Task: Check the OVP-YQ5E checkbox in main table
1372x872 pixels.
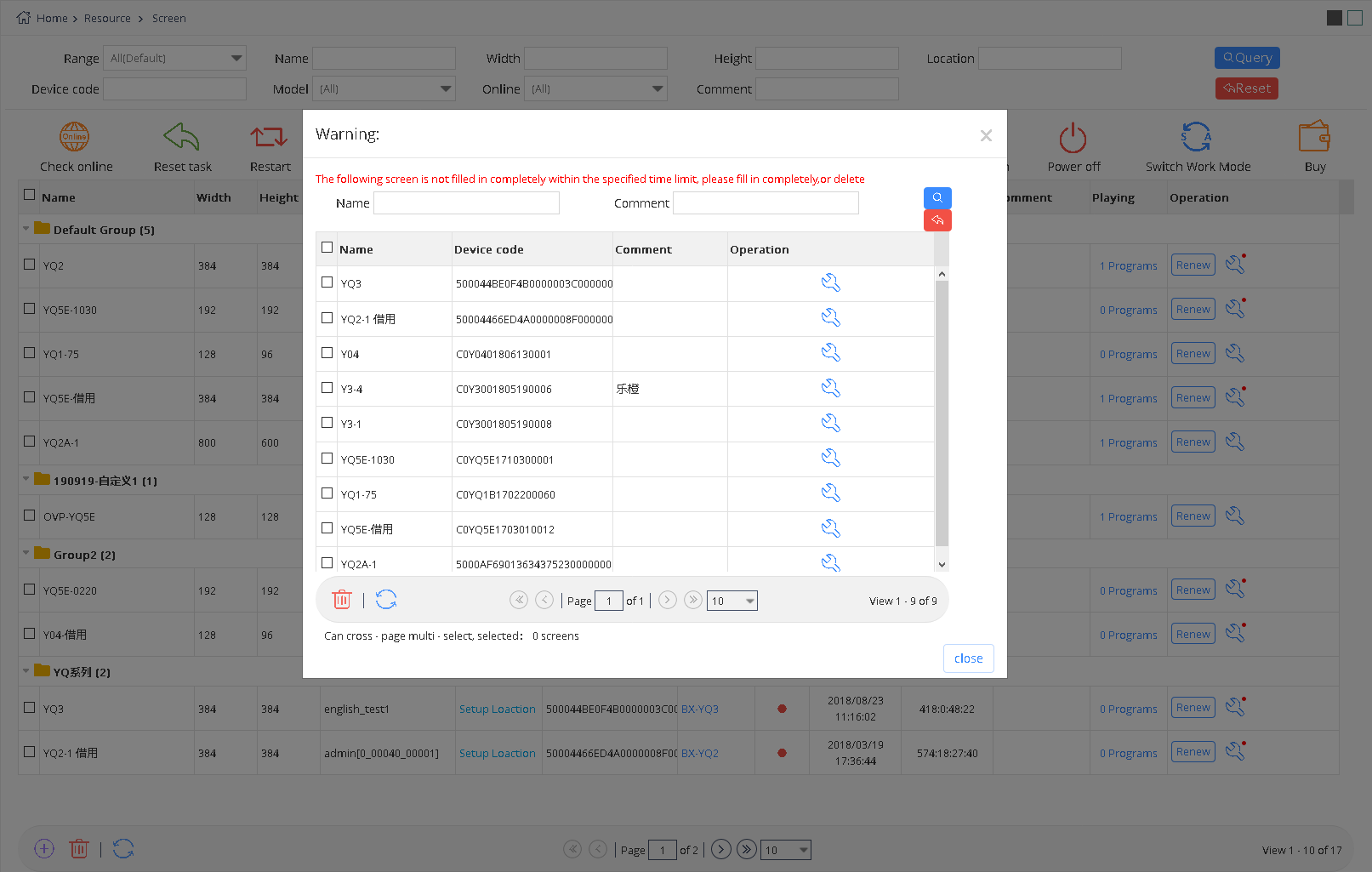Action: (29, 515)
